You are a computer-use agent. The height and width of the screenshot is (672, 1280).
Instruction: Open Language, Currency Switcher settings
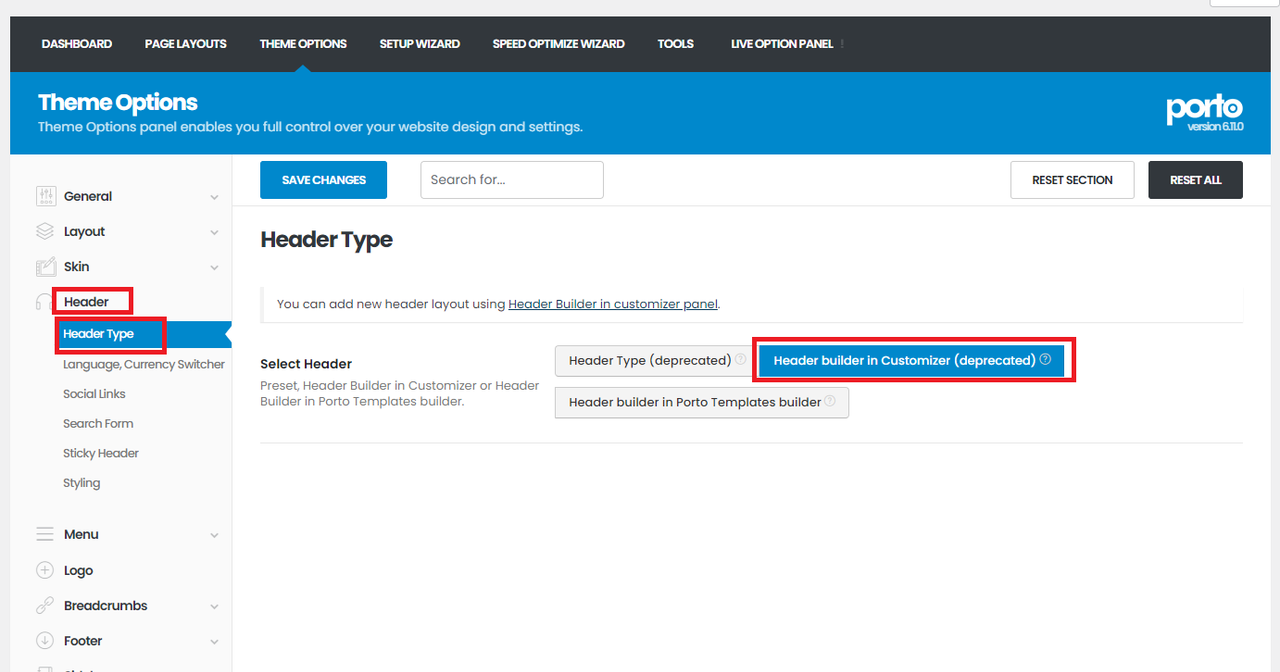point(144,364)
